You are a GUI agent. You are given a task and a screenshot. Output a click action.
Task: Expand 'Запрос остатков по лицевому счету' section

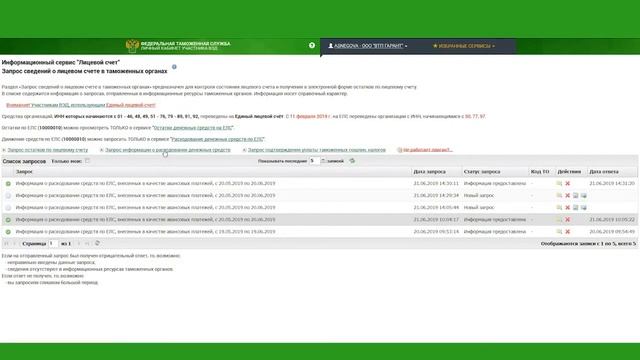tap(48, 150)
